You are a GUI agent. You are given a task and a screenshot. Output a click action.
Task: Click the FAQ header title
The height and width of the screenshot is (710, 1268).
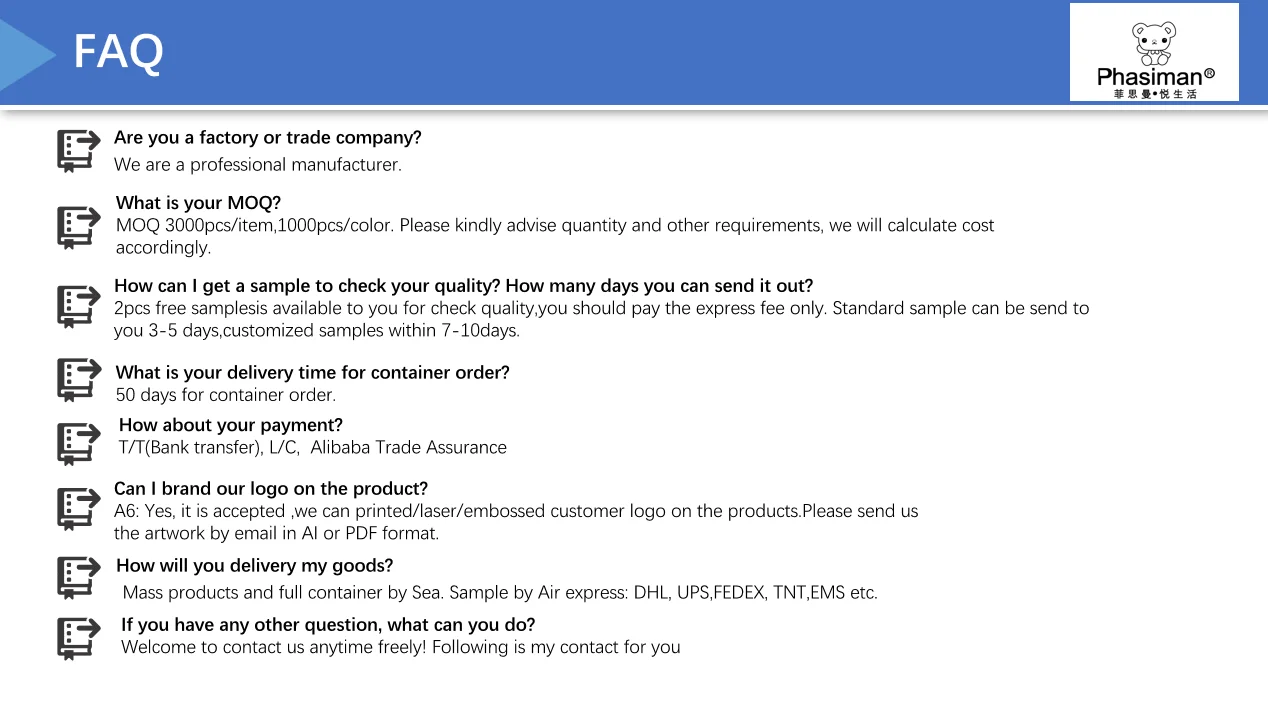(x=118, y=52)
